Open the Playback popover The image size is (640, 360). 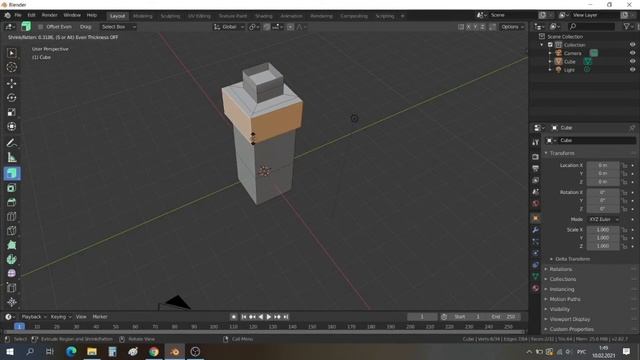[x=33, y=317]
